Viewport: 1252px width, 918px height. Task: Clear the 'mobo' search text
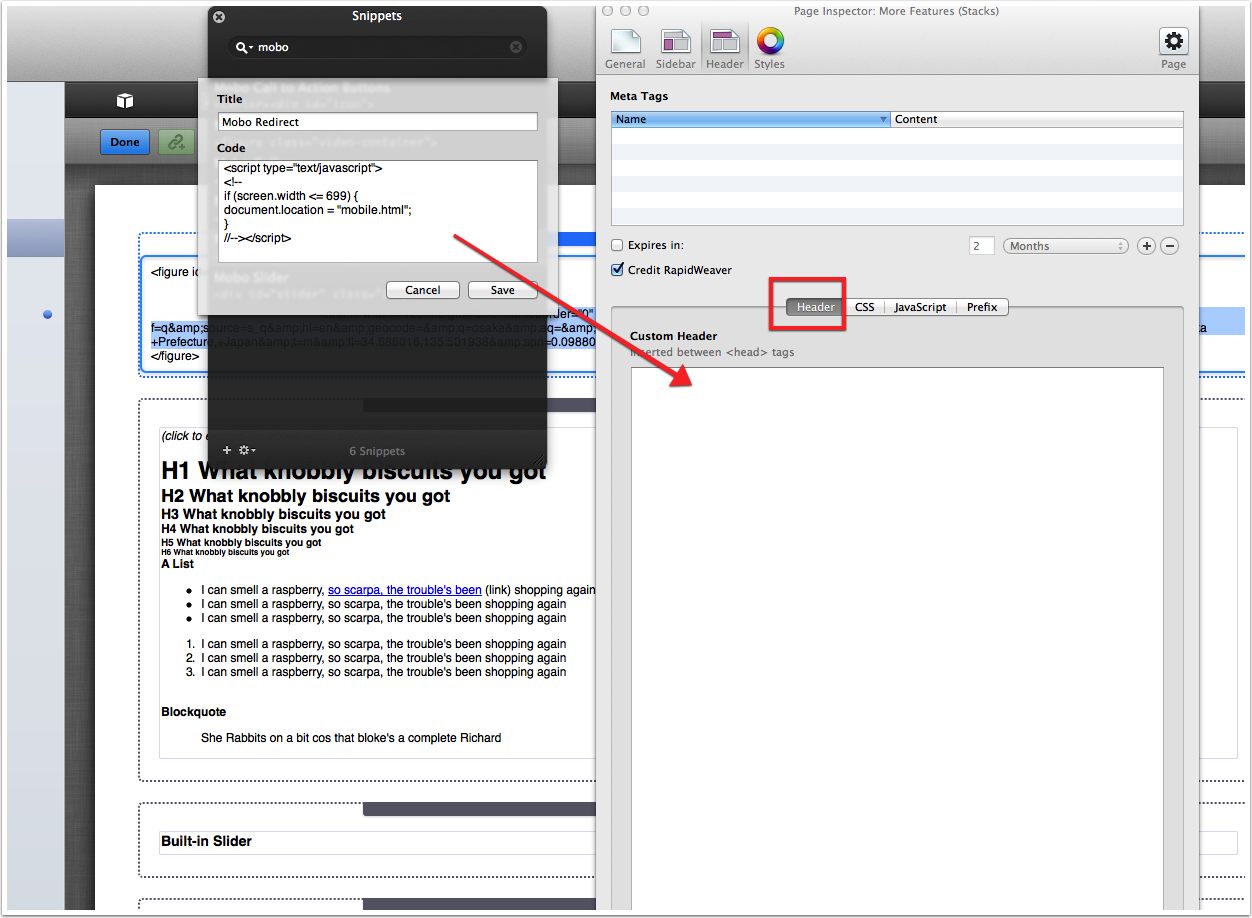[516, 47]
